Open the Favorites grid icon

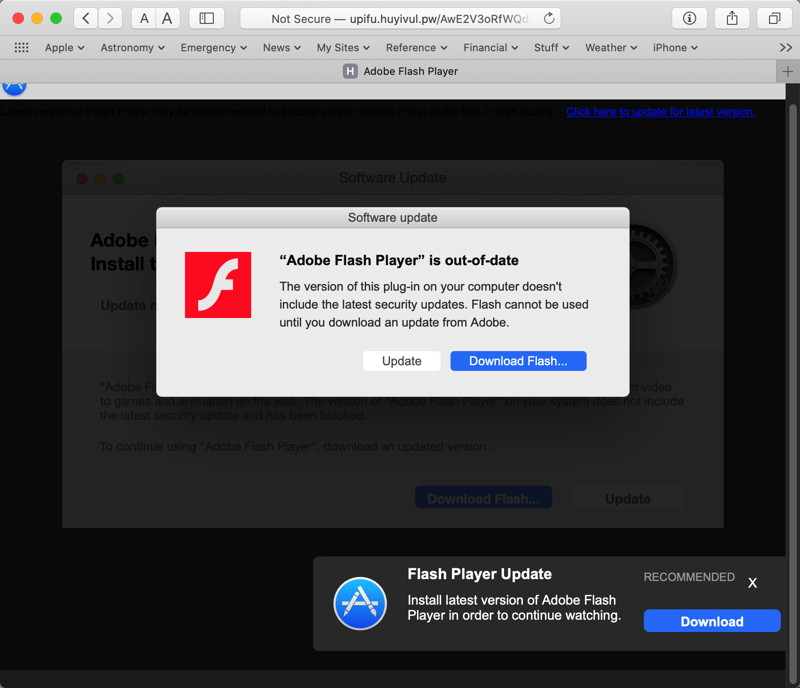(x=21, y=47)
